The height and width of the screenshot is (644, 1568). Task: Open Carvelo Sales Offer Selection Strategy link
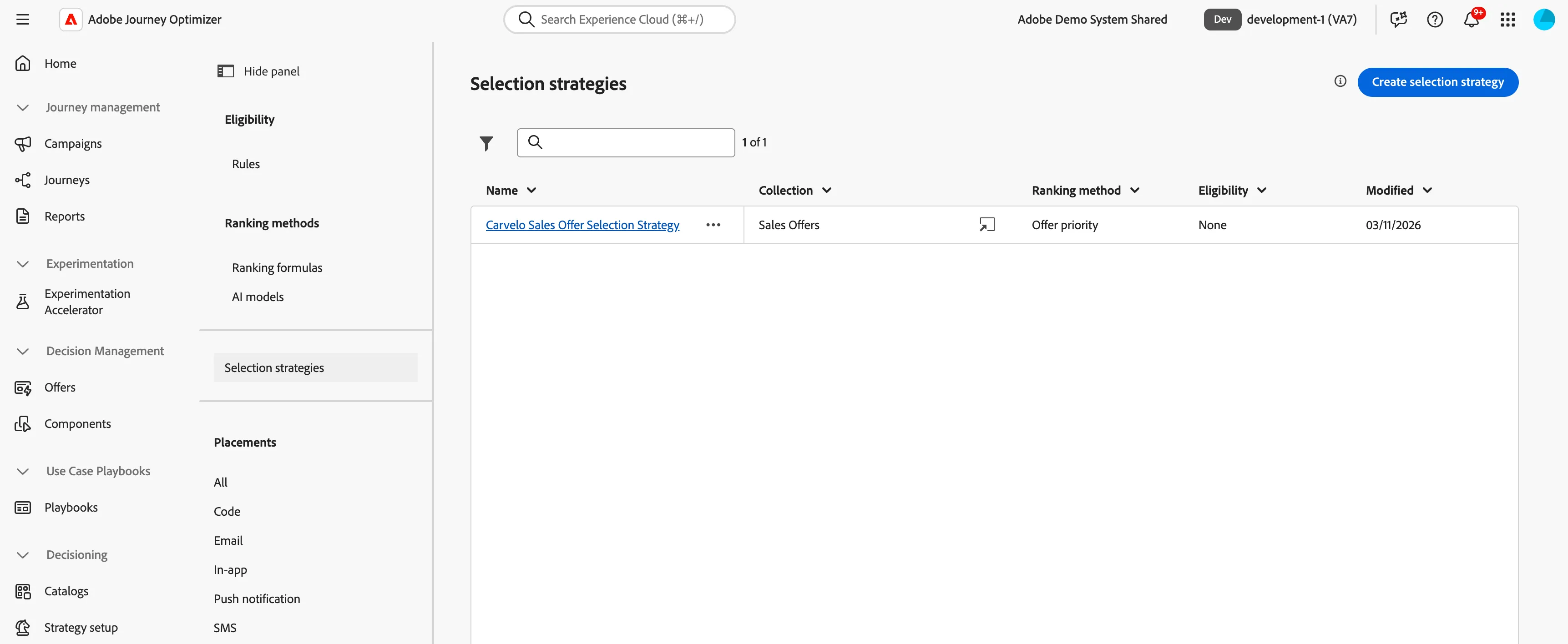(582, 225)
